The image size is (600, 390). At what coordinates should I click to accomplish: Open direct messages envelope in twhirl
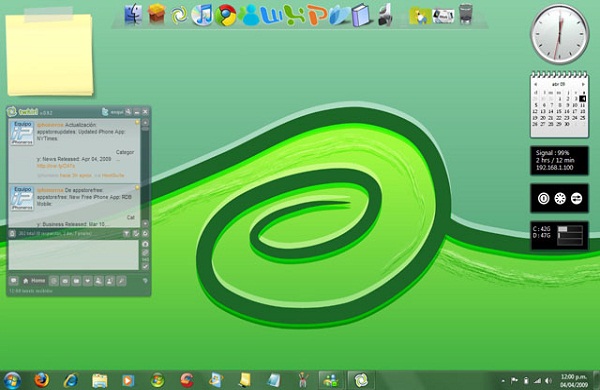pos(65,281)
